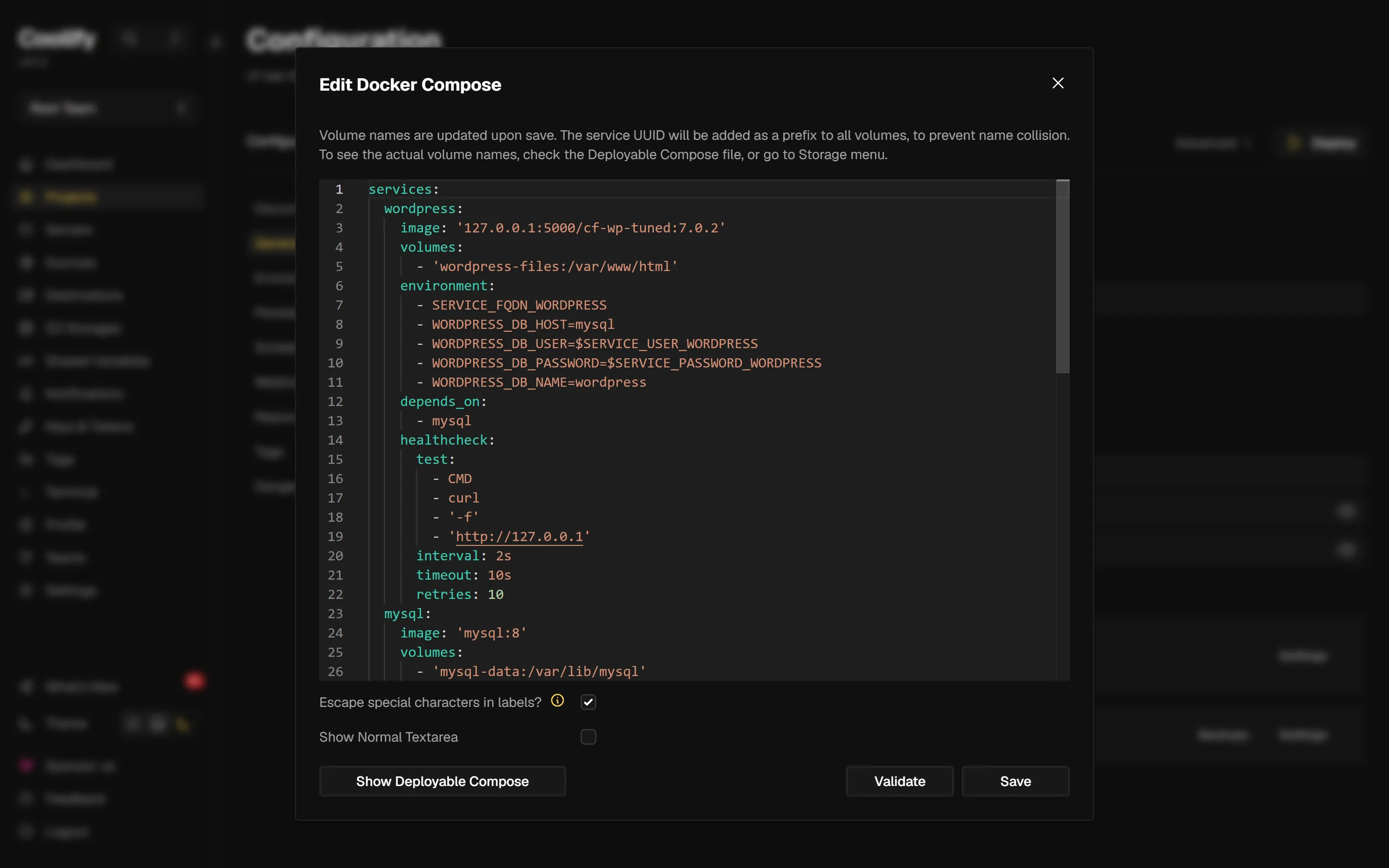Click line number 14 in the gutter
The image size is (1389, 868).
pos(335,440)
